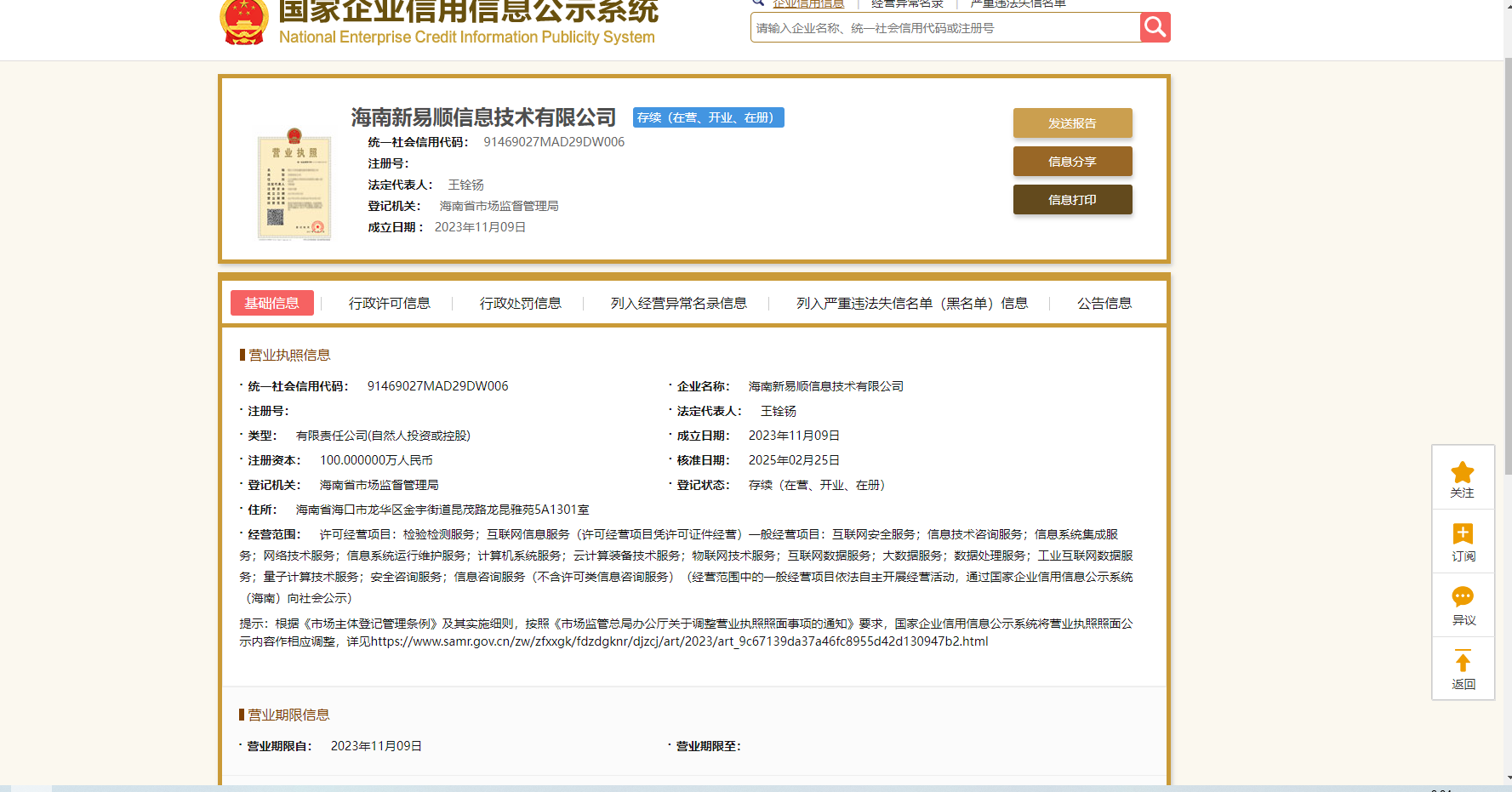1512x792 pixels.
Task: Click the 企业名称 value under 营业执照信息
Action: (x=826, y=386)
